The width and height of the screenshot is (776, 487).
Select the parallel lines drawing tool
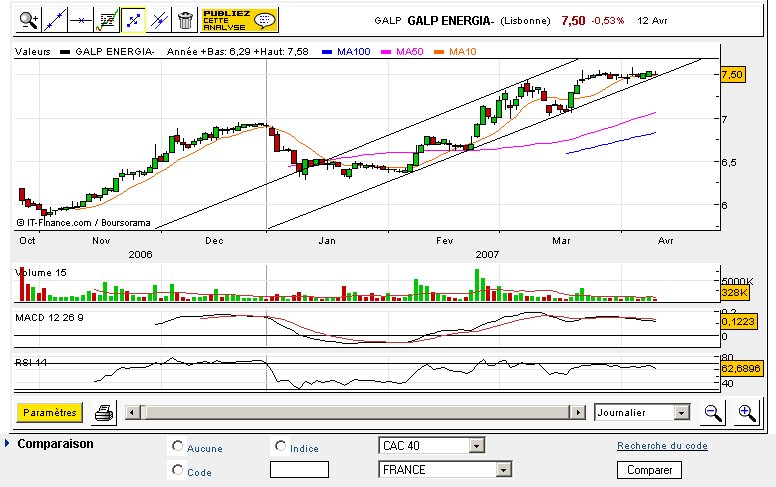pos(158,20)
